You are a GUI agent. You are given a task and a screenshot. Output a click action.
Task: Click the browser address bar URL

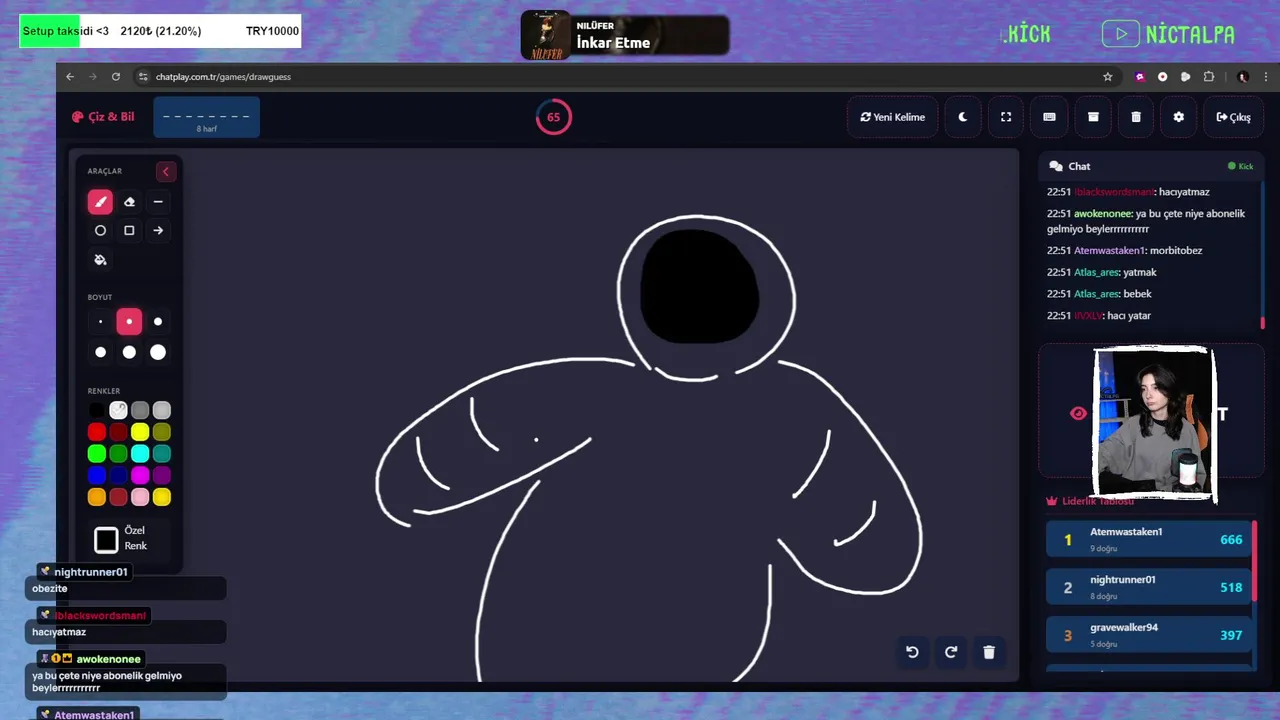pyautogui.click(x=223, y=77)
